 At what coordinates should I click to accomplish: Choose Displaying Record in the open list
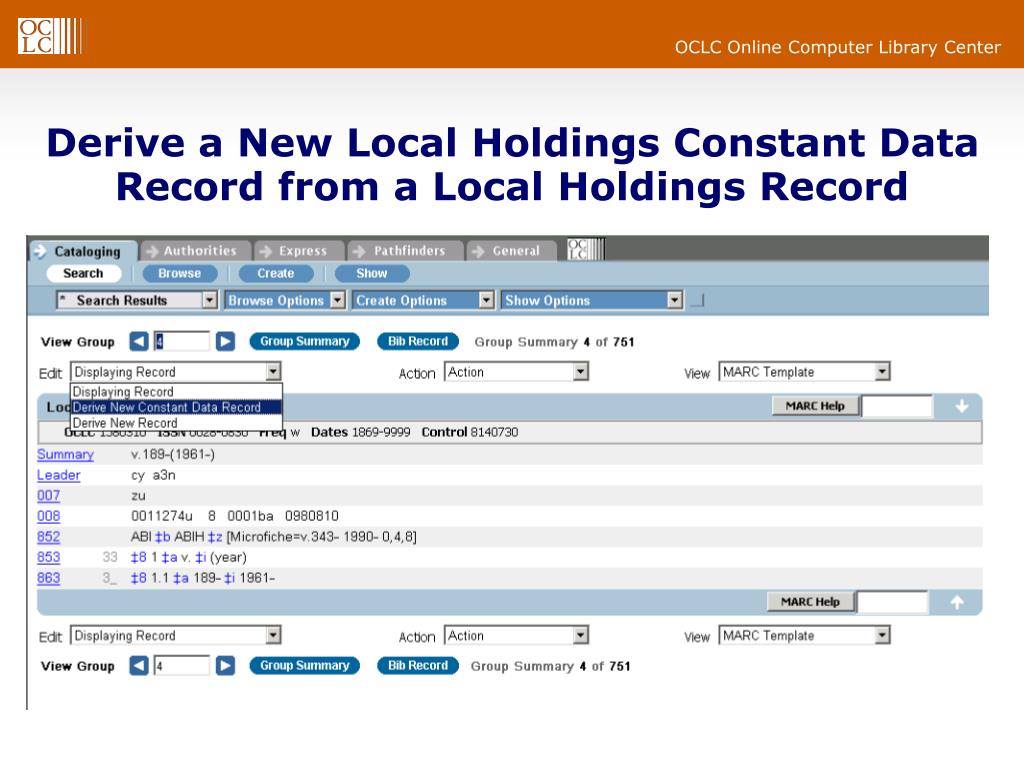pyautogui.click(x=176, y=392)
